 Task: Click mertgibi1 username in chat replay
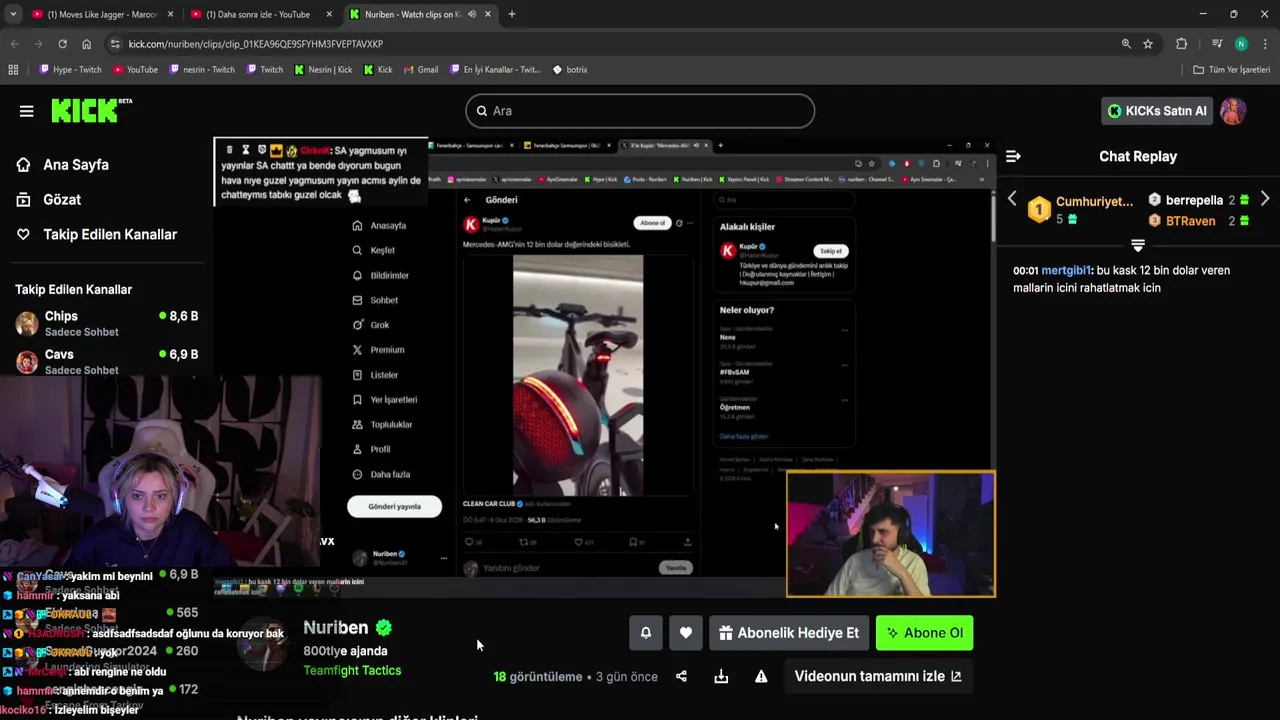click(1066, 270)
